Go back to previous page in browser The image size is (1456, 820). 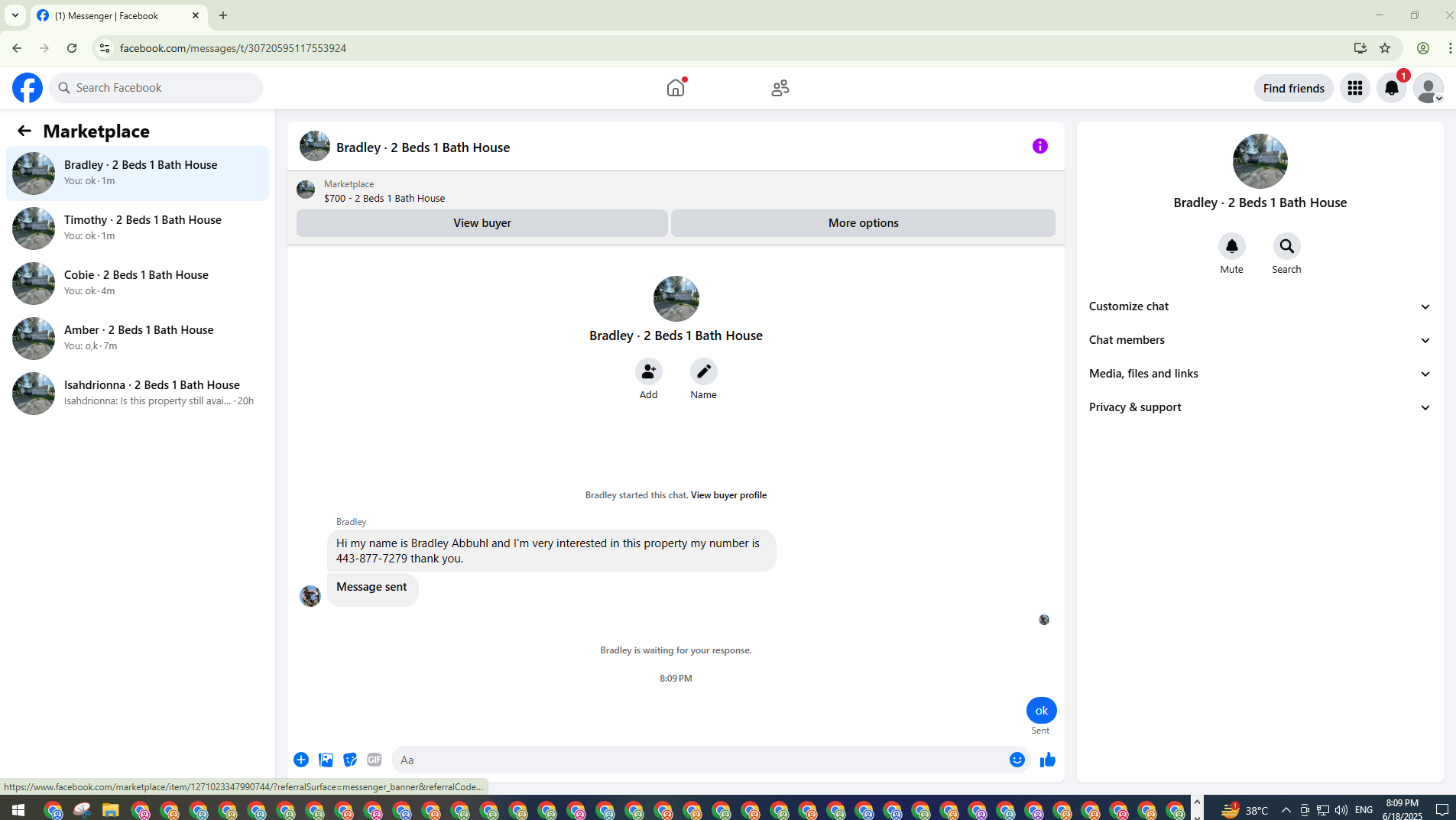pyautogui.click(x=17, y=48)
